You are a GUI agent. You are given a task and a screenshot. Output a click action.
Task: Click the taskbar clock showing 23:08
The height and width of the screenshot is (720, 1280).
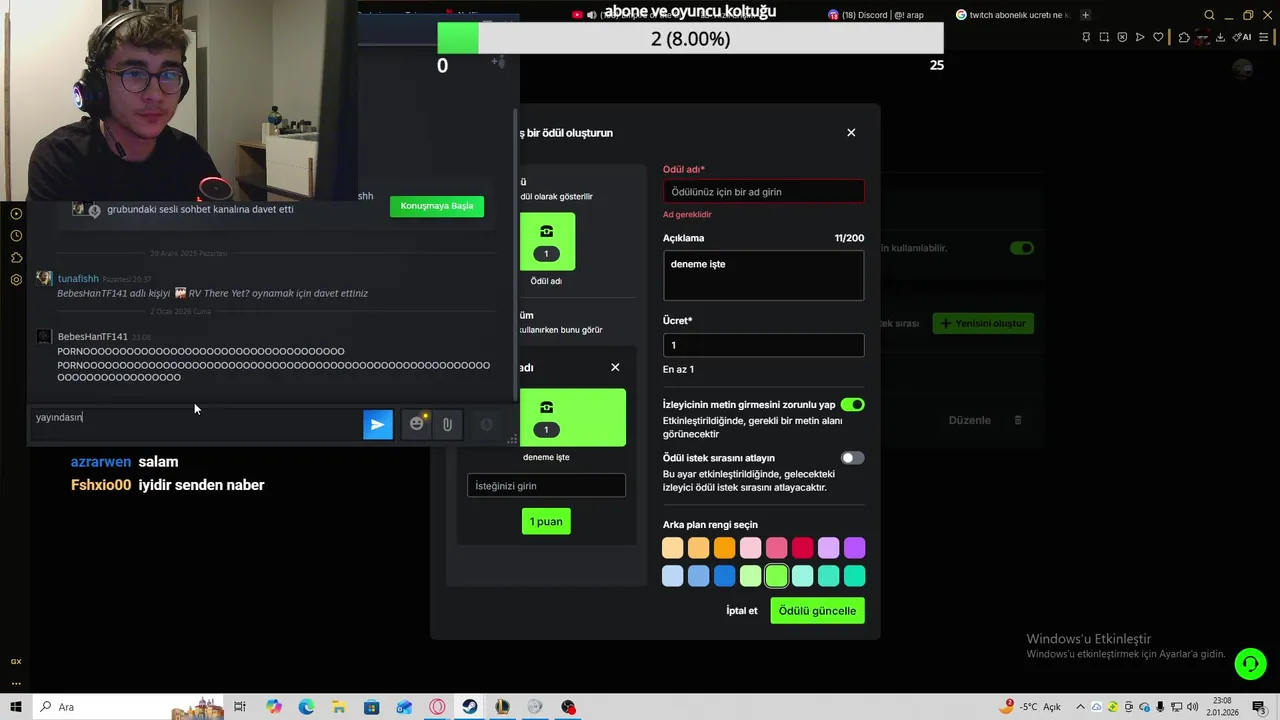1224,707
